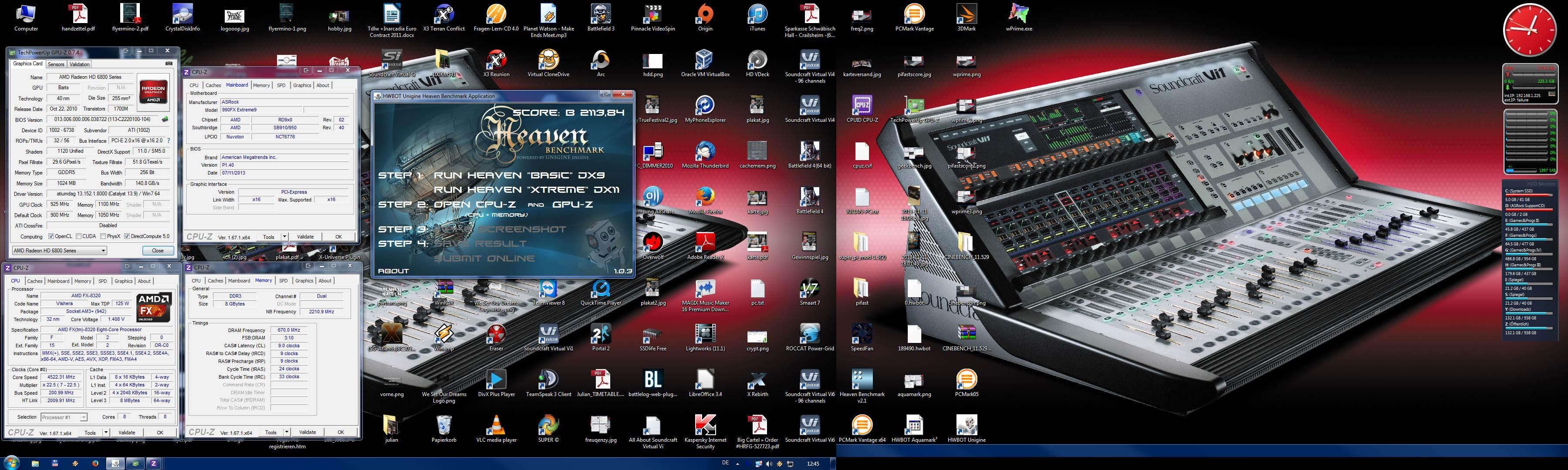Open Graphics tab in CPU-Z Memory window

pos(304,280)
